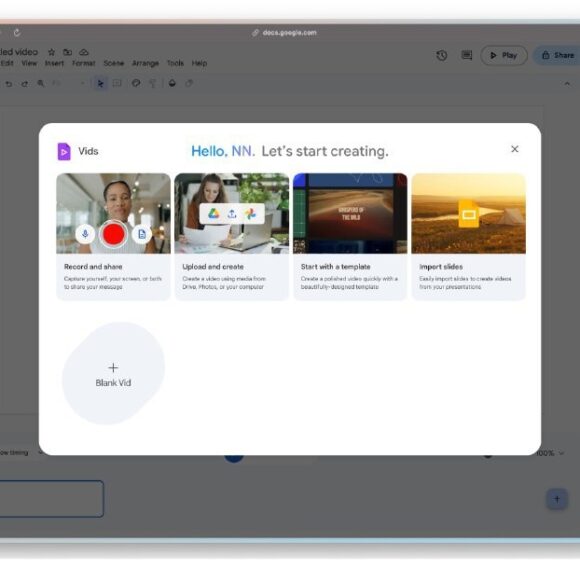
Task: Click the cloud save status icon
Action: click(84, 52)
